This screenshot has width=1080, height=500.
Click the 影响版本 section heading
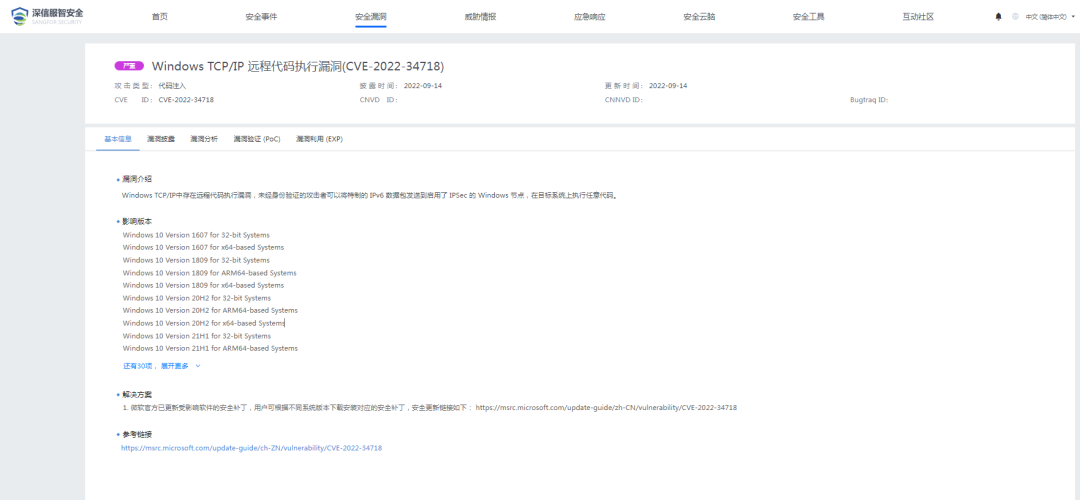(x=137, y=222)
